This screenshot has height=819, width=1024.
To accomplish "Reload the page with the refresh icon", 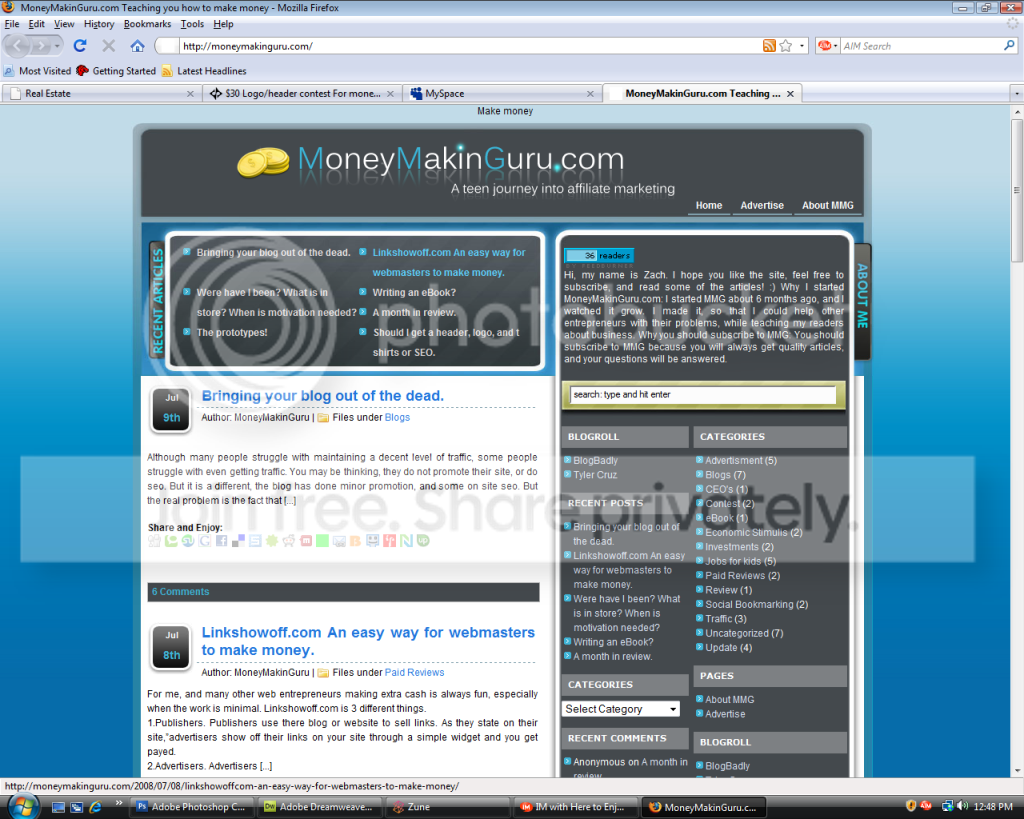I will [x=80, y=46].
